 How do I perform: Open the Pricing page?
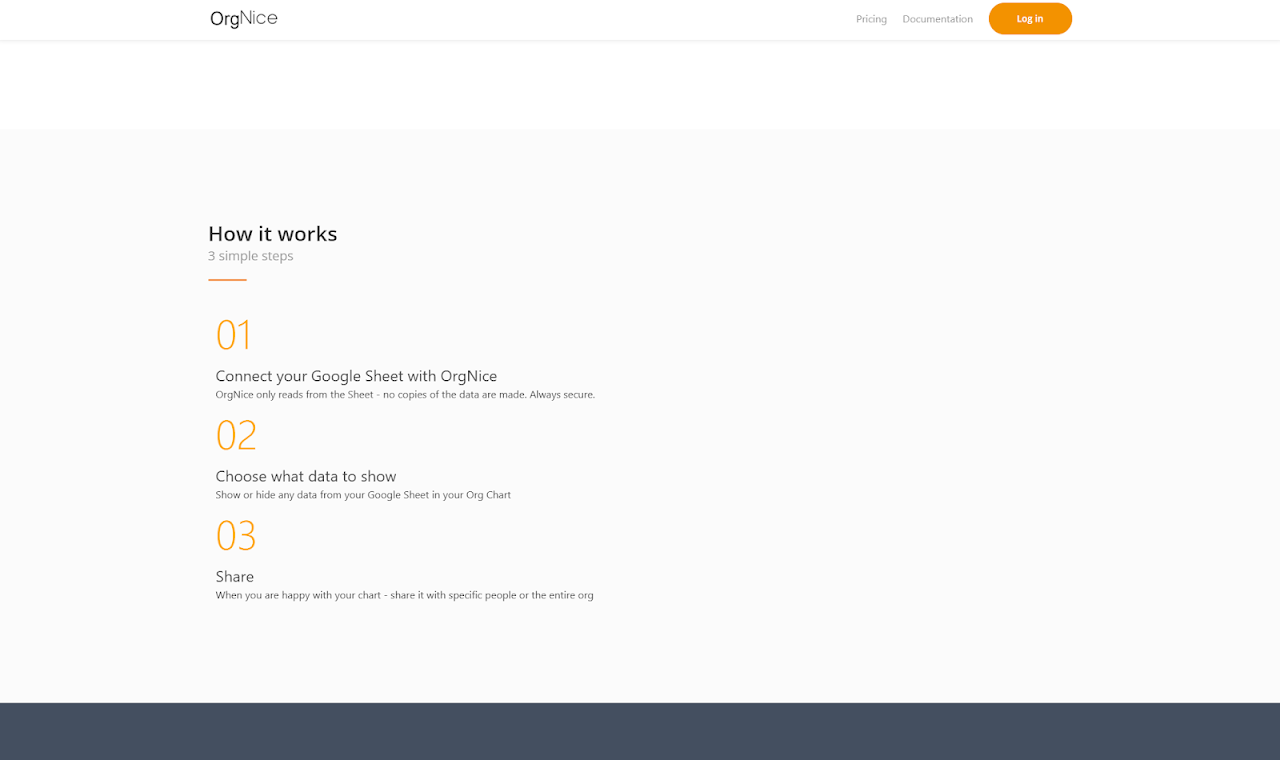(x=871, y=19)
